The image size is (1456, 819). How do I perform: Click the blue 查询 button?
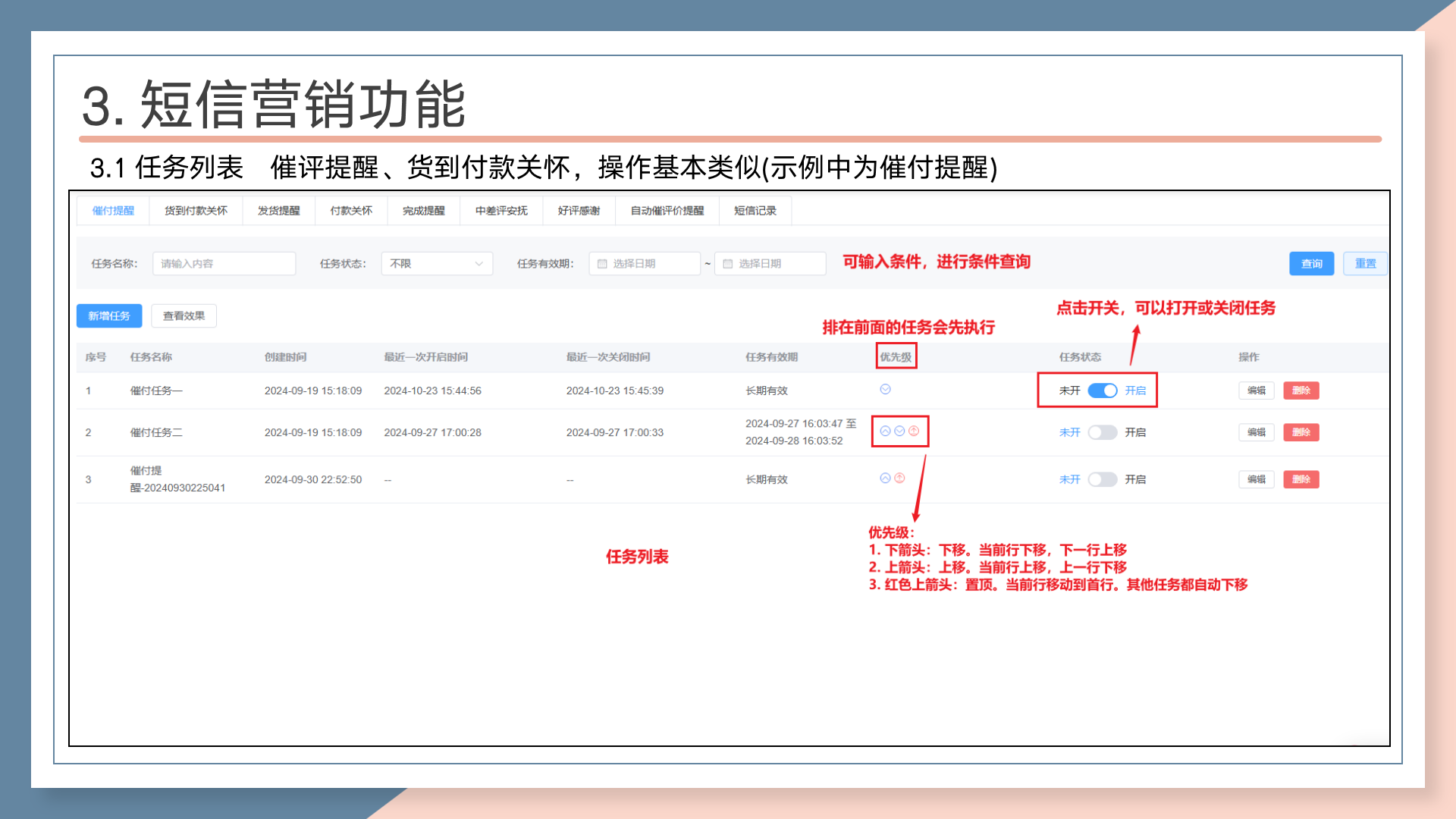point(1311,264)
